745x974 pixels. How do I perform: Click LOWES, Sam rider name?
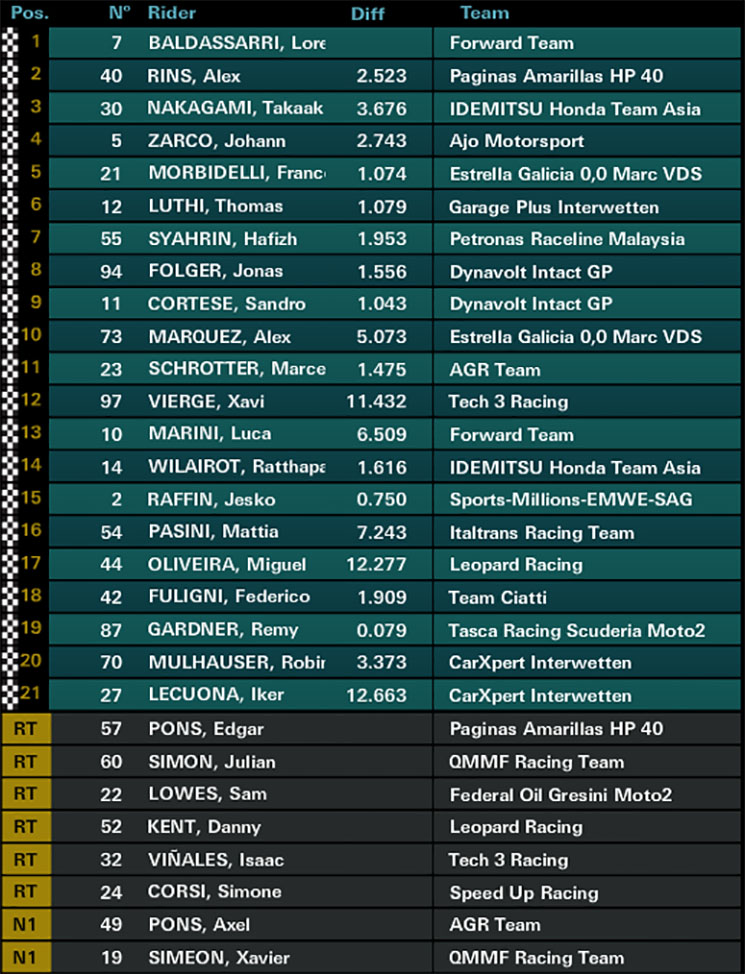[208, 794]
